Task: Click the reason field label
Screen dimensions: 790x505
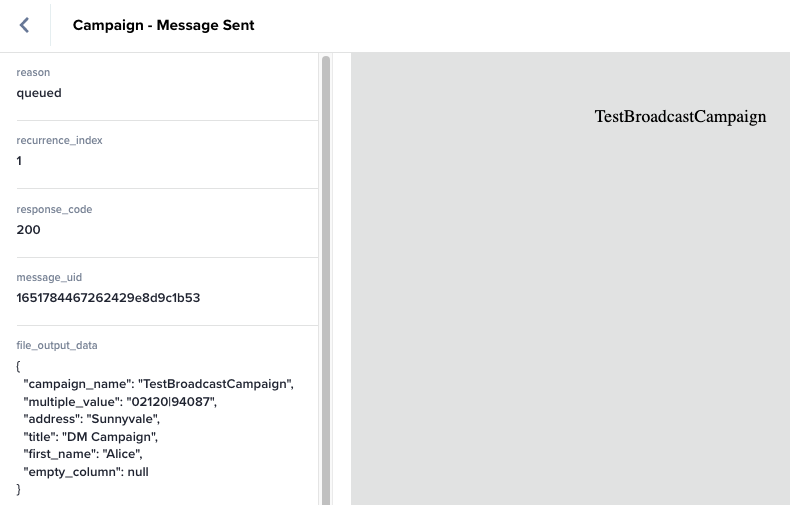Action: point(33,73)
